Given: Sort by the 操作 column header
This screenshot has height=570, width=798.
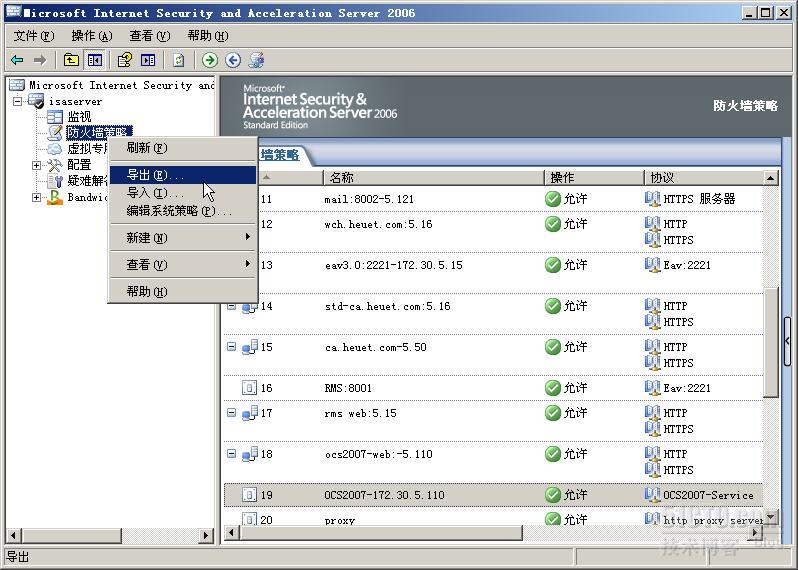Looking at the screenshot, I should point(594,178).
